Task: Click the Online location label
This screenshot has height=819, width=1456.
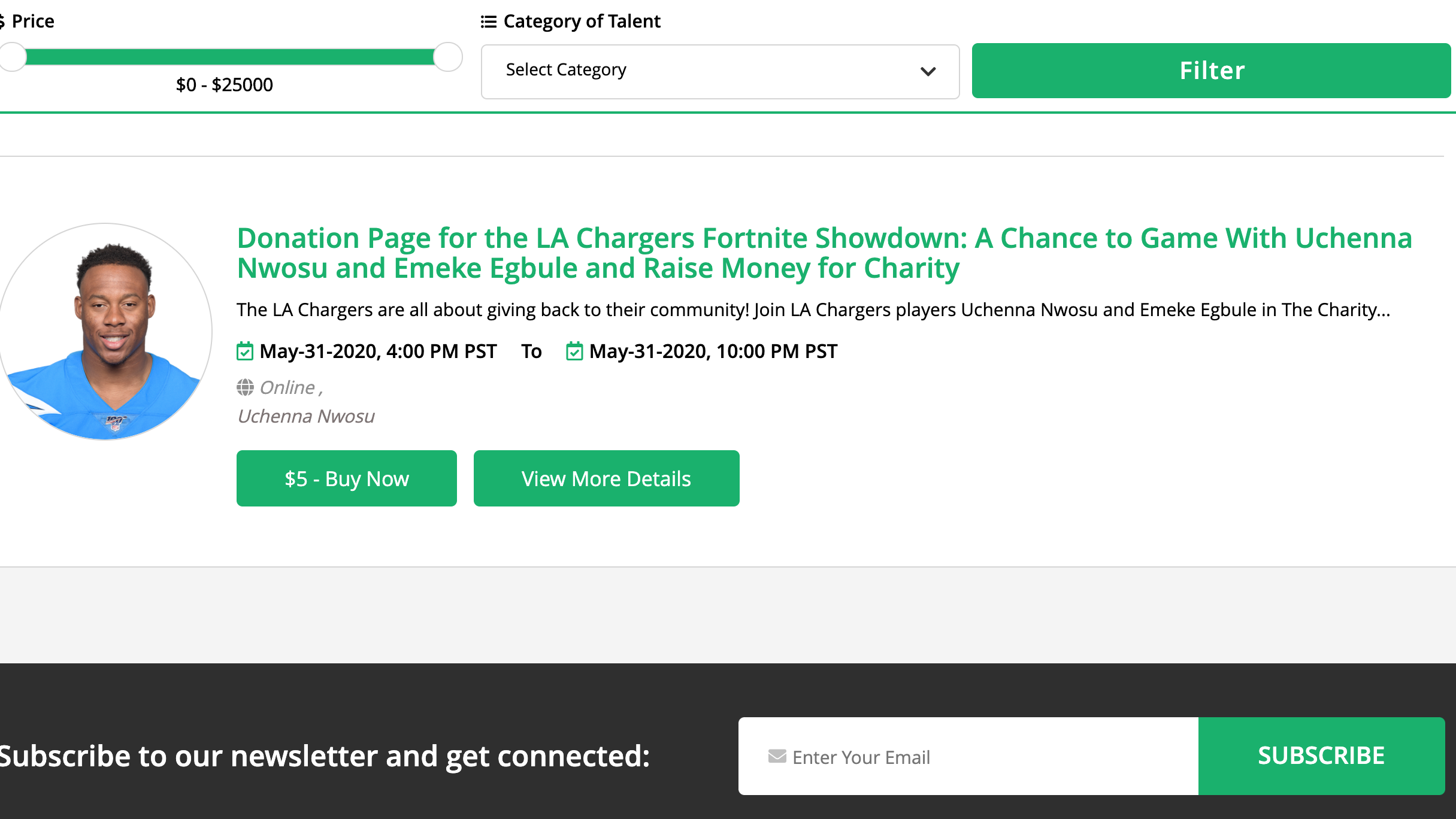Action: (287, 388)
